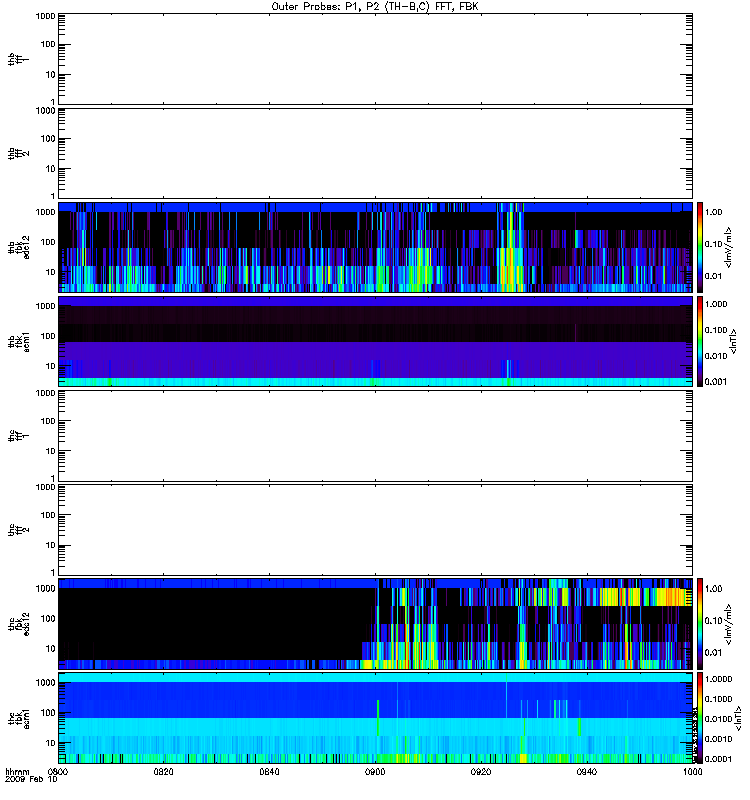The height and width of the screenshot is (800, 750).
Task: Click the 'thb fbk edc12' panel y-axis title
Action: point(19,247)
